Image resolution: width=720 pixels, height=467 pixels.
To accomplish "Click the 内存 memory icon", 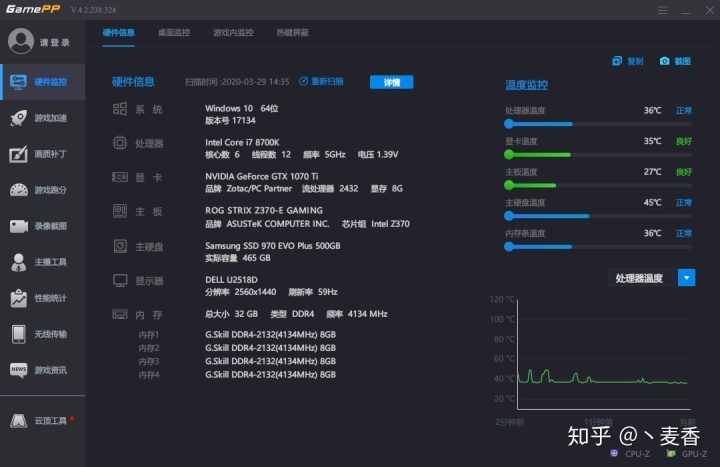I will pos(120,314).
